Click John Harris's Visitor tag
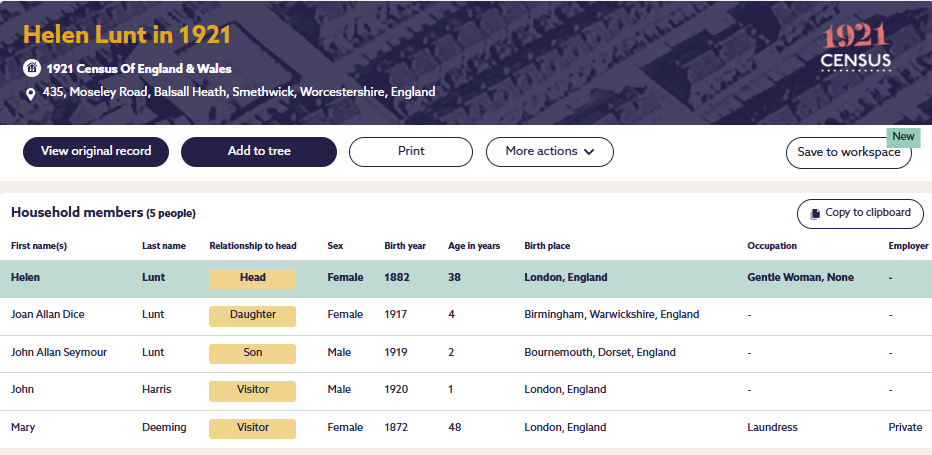This screenshot has width=932, height=455. pyautogui.click(x=252, y=390)
